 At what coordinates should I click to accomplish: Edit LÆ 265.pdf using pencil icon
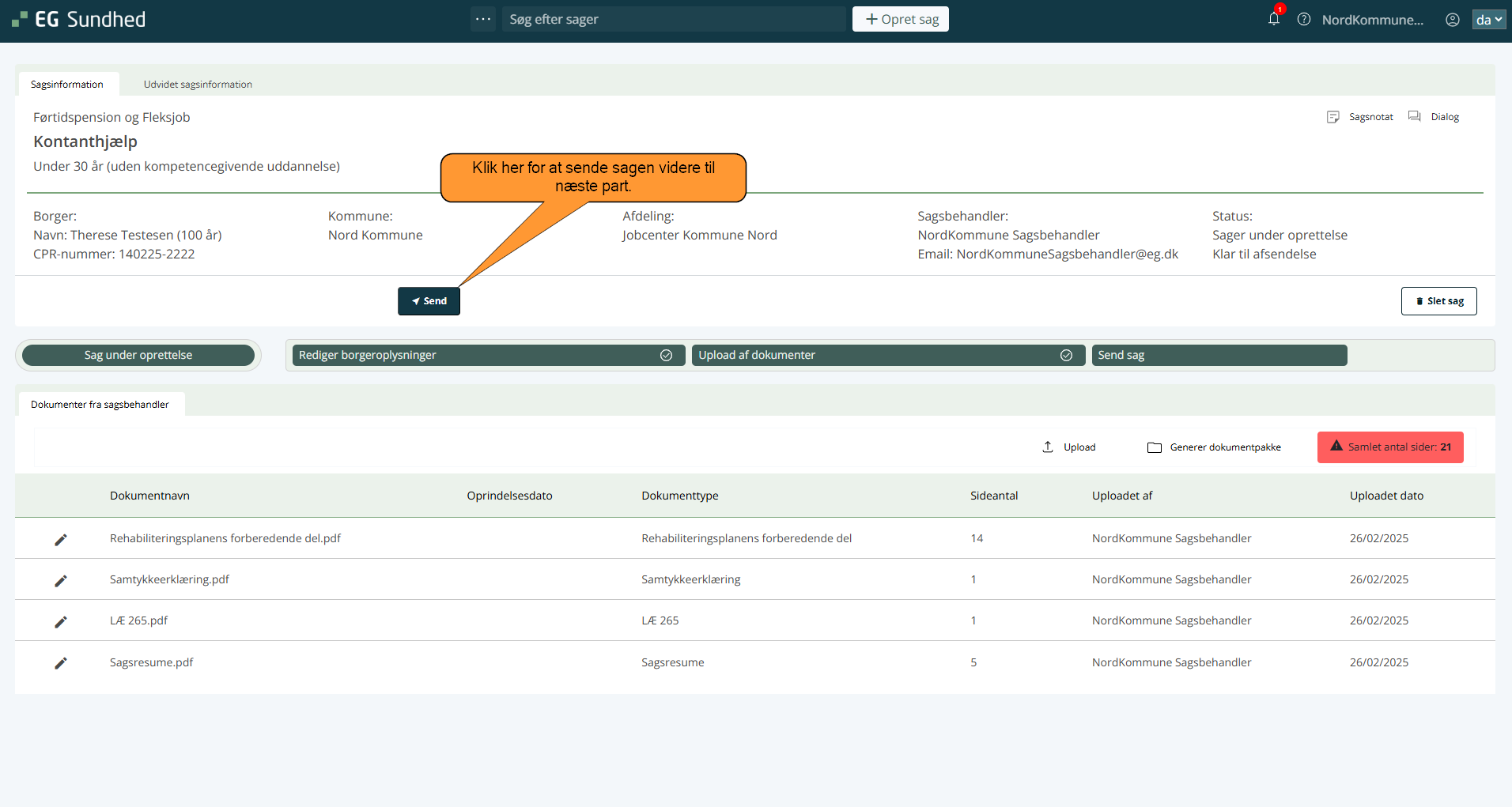(x=61, y=621)
